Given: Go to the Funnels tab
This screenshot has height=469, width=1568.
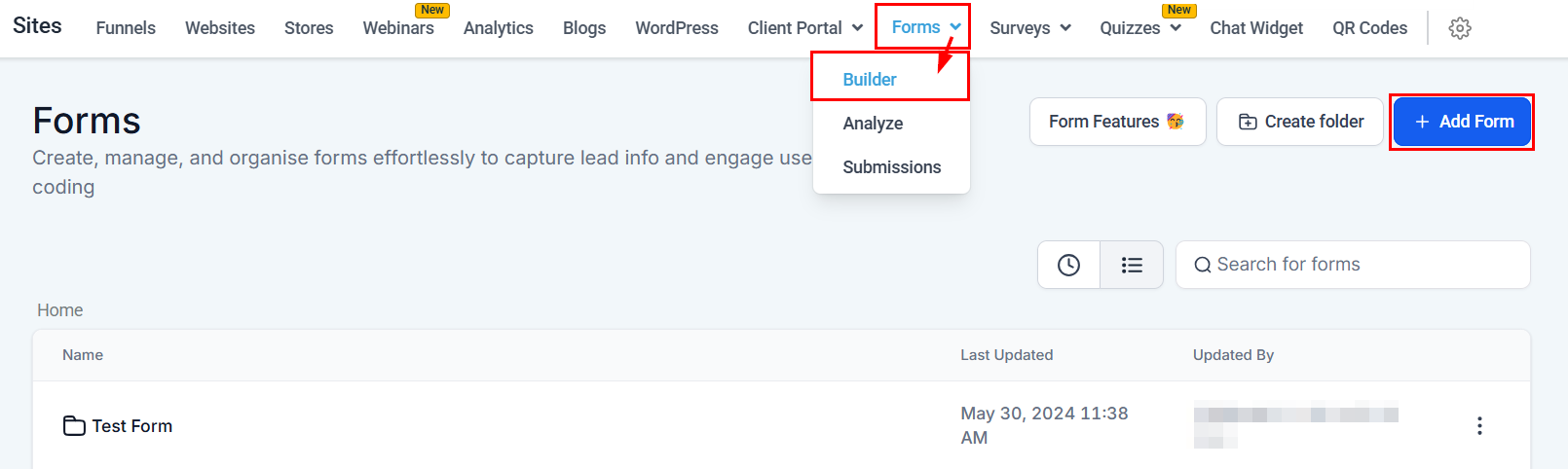Looking at the screenshot, I should (x=126, y=28).
